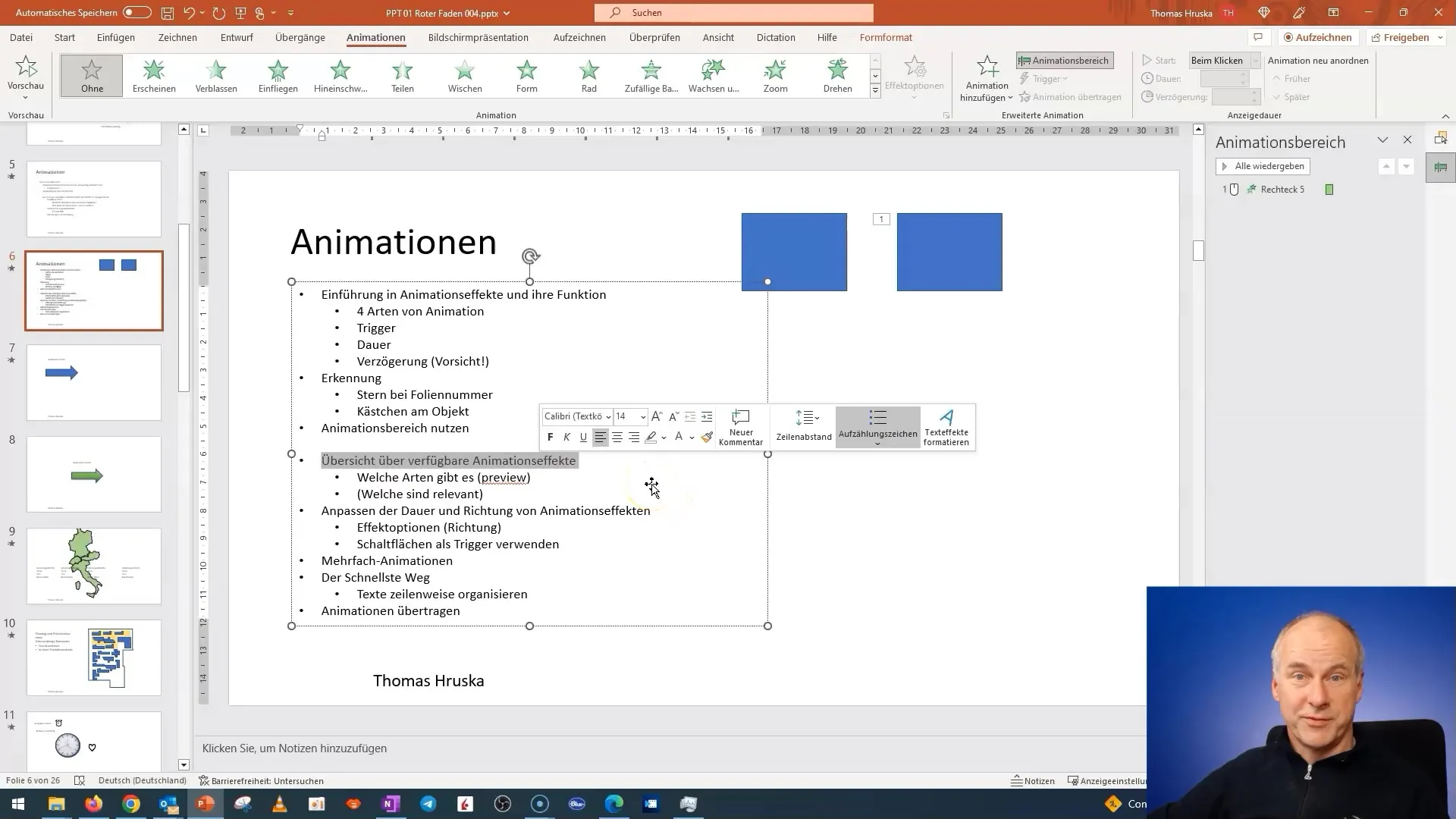Click the Save icon in title bar
This screenshot has width=1456, height=819.
[168, 13]
